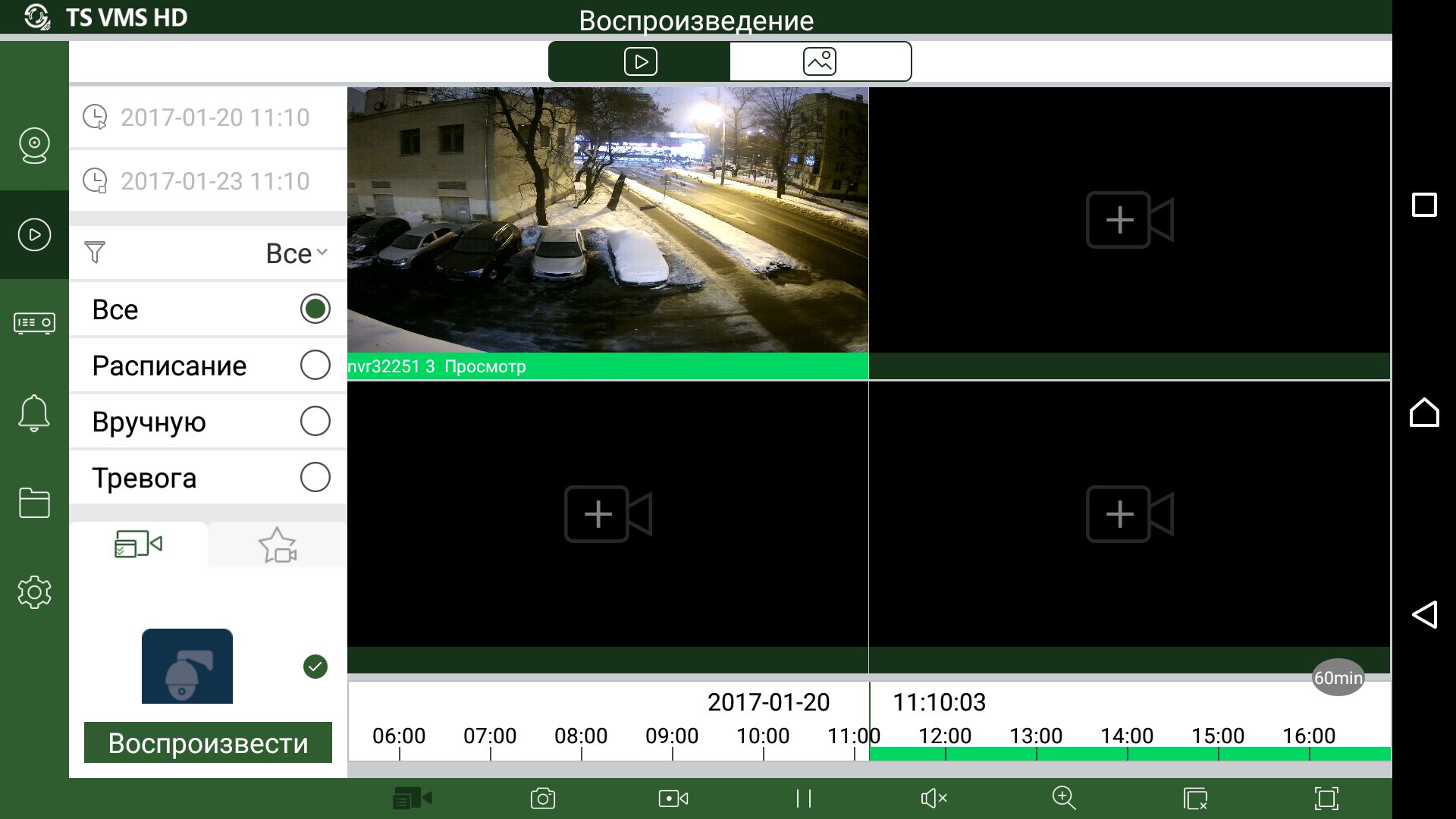Activate digital zoom magnifier icon
This screenshot has height=819, width=1456.
click(x=1064, y=798)
